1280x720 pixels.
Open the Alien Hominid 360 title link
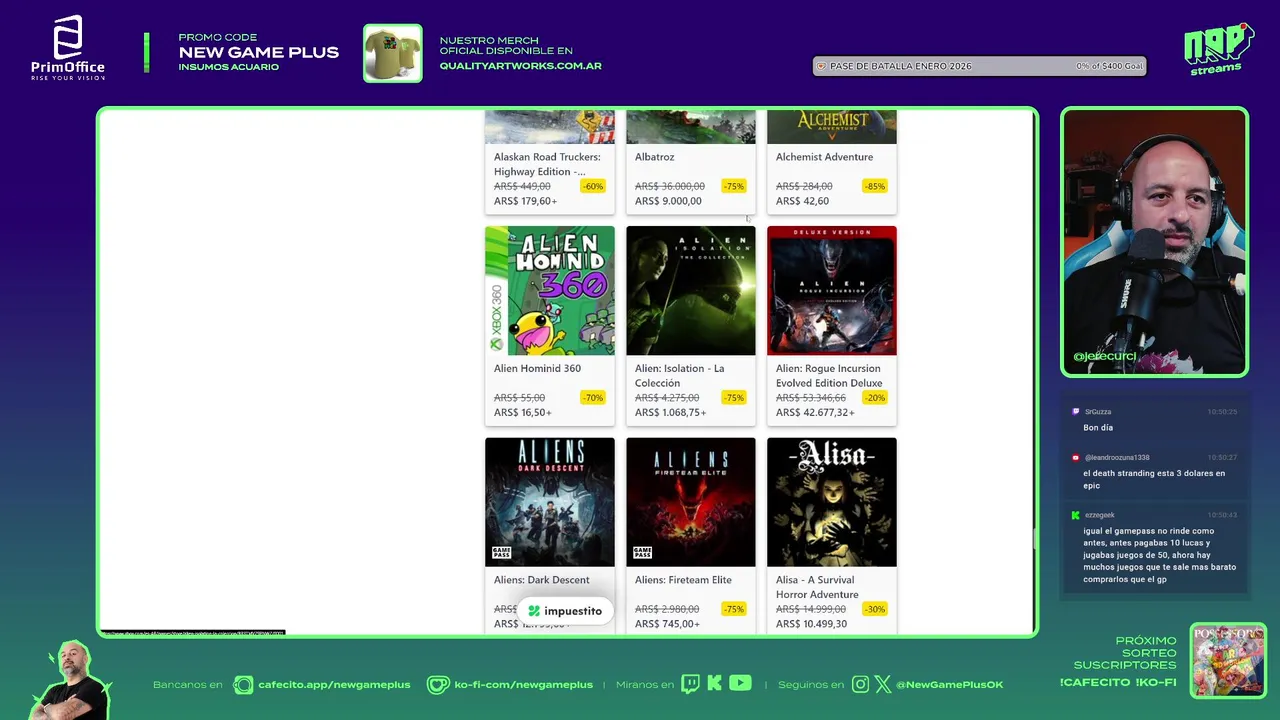pyautogui.click(x=537, y=368)
